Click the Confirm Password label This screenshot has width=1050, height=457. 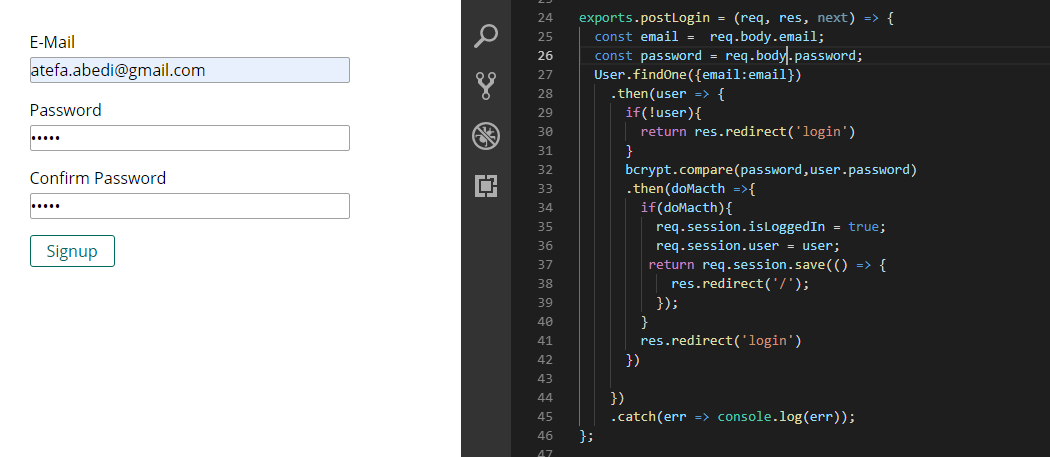(x=98, y=178)
